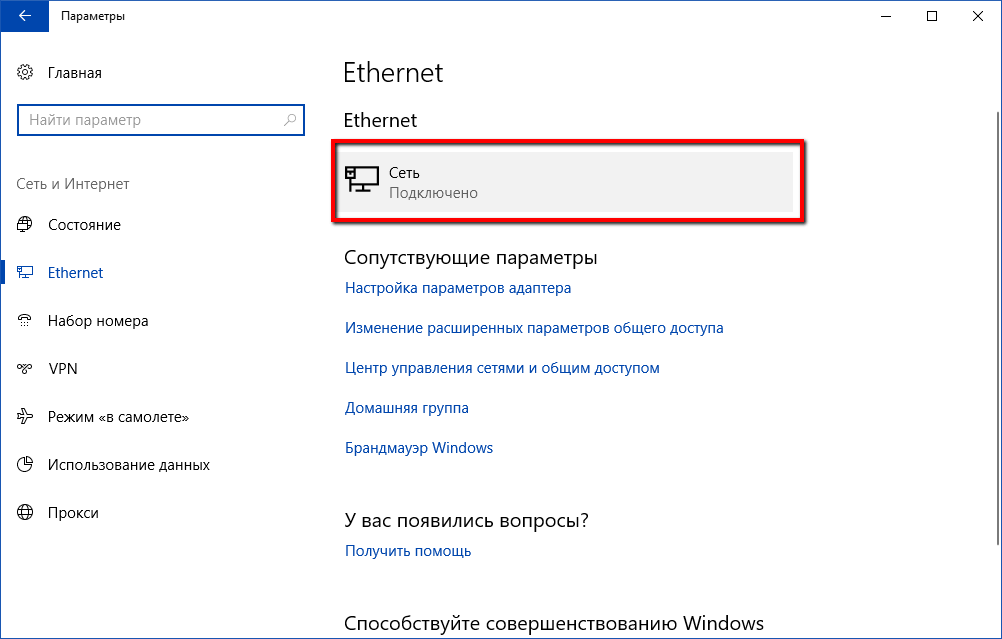Click the Прокси globe icon

[24, 512]
